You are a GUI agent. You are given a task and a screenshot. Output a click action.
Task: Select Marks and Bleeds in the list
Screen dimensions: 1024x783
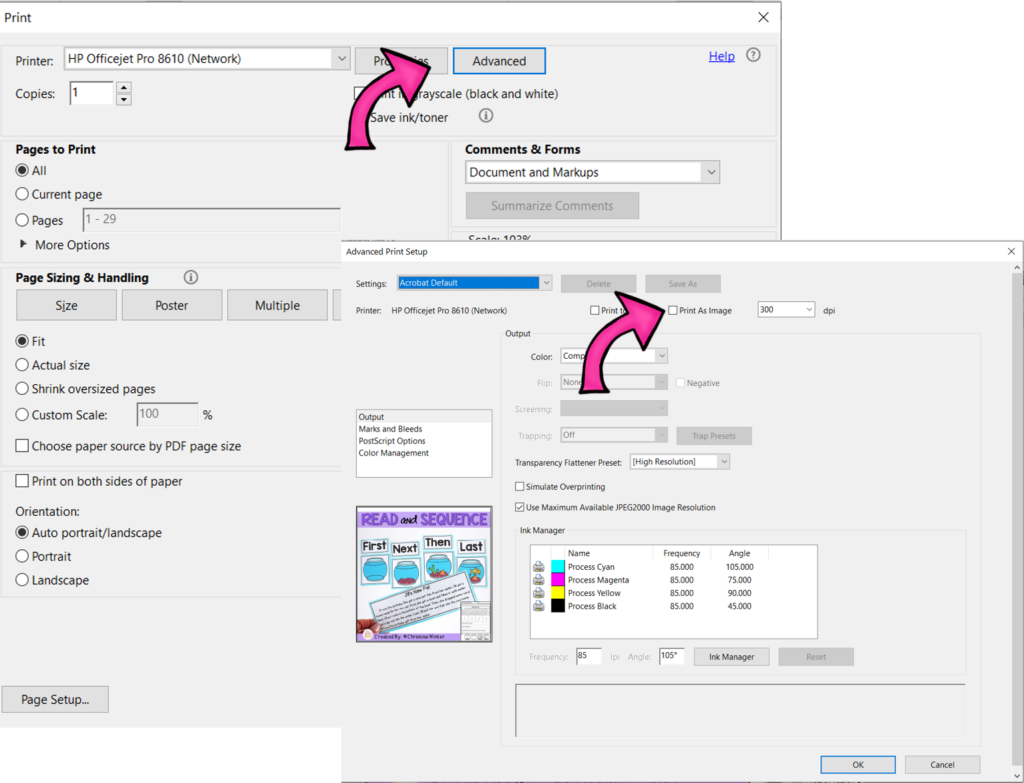[x=391, y=429]
